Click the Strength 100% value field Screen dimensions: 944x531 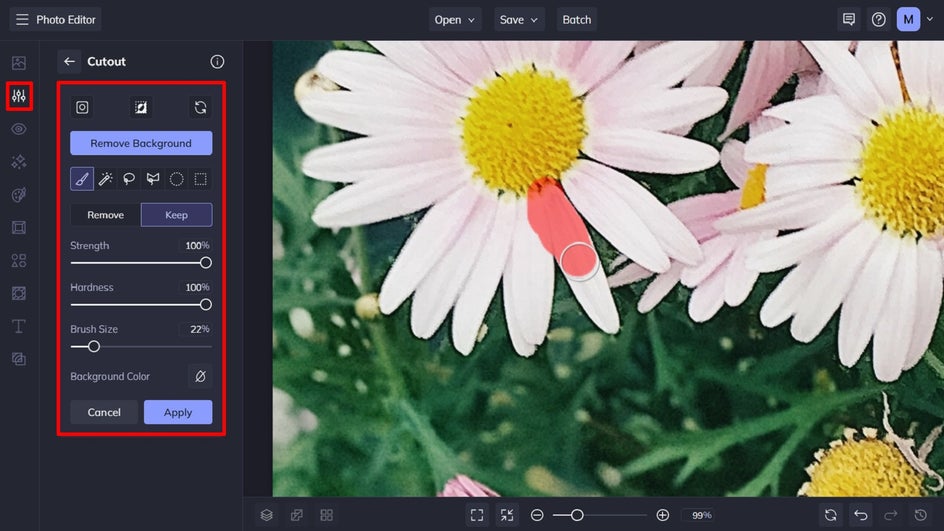(196, 246)
